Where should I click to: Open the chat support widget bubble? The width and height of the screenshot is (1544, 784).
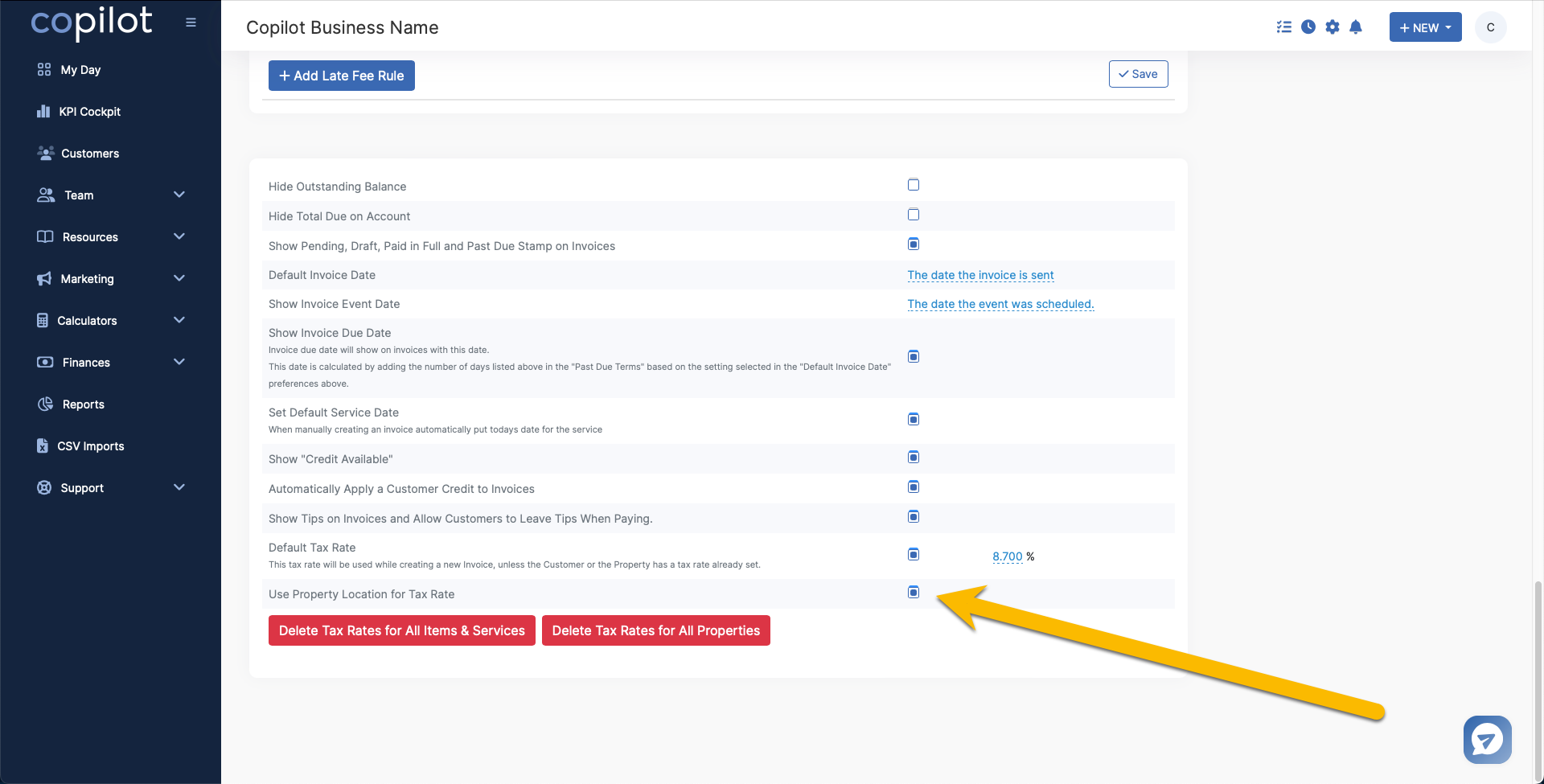(x=1488, y=740)
